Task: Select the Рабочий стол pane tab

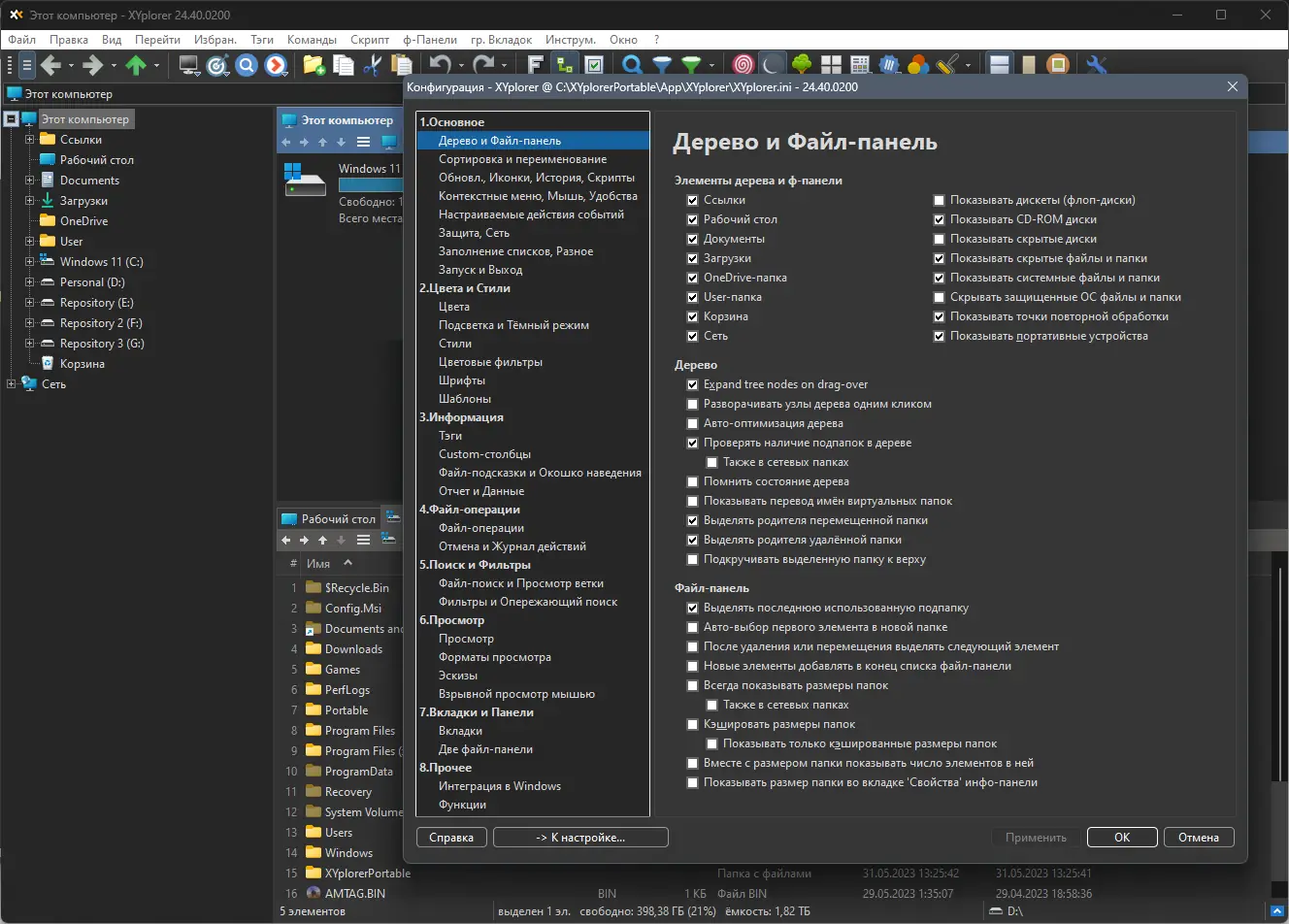Action: pyautogui.click(x=328, y=518)
